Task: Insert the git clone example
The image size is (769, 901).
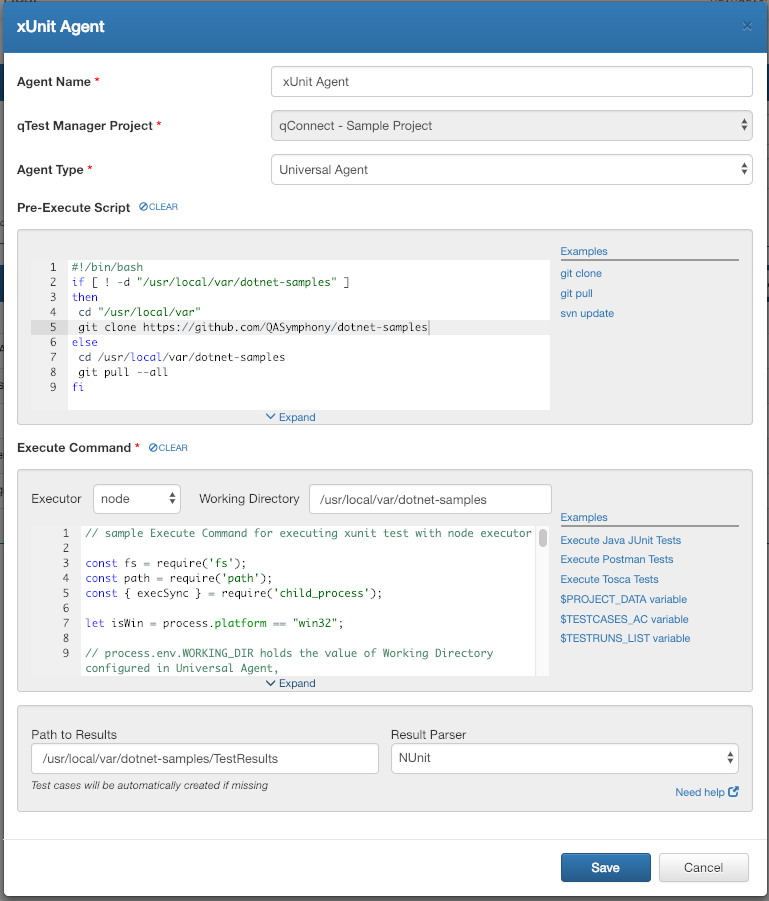Action: [x=581, y=273]
